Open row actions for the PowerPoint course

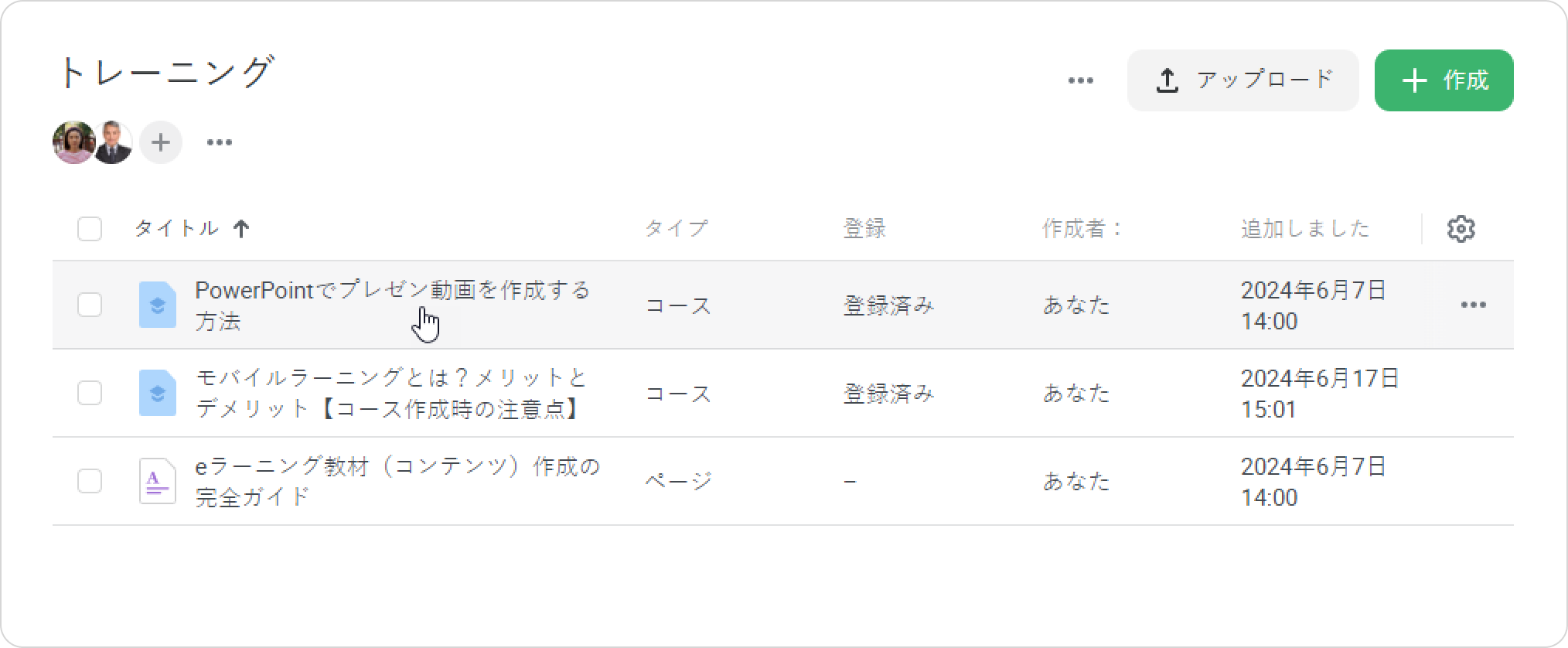tap(1473, 305)
